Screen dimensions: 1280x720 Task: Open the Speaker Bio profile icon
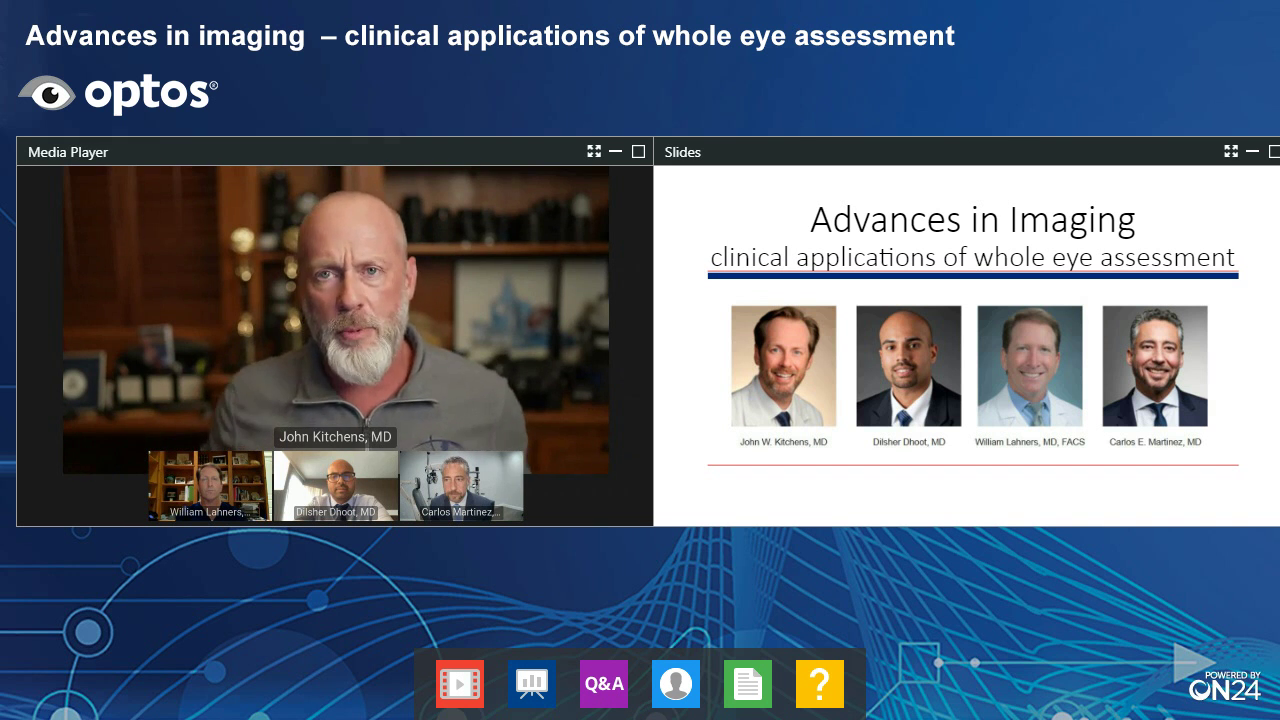676,684
